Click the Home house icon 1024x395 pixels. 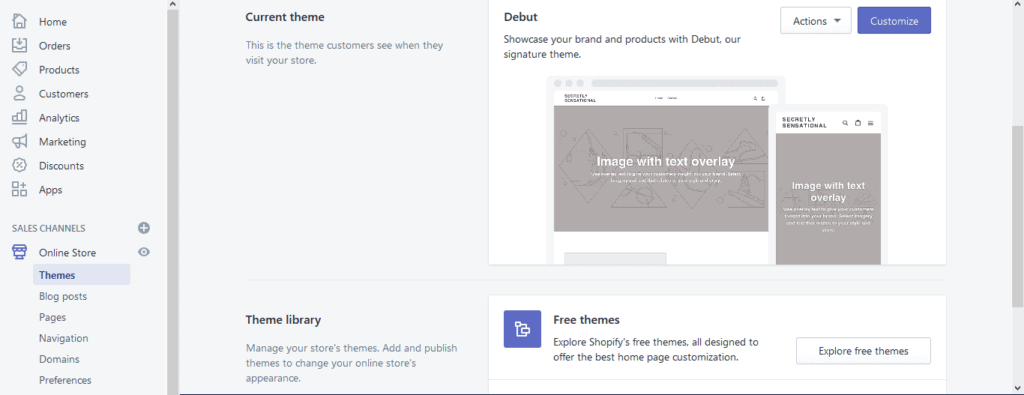click(x=20, y=22)
